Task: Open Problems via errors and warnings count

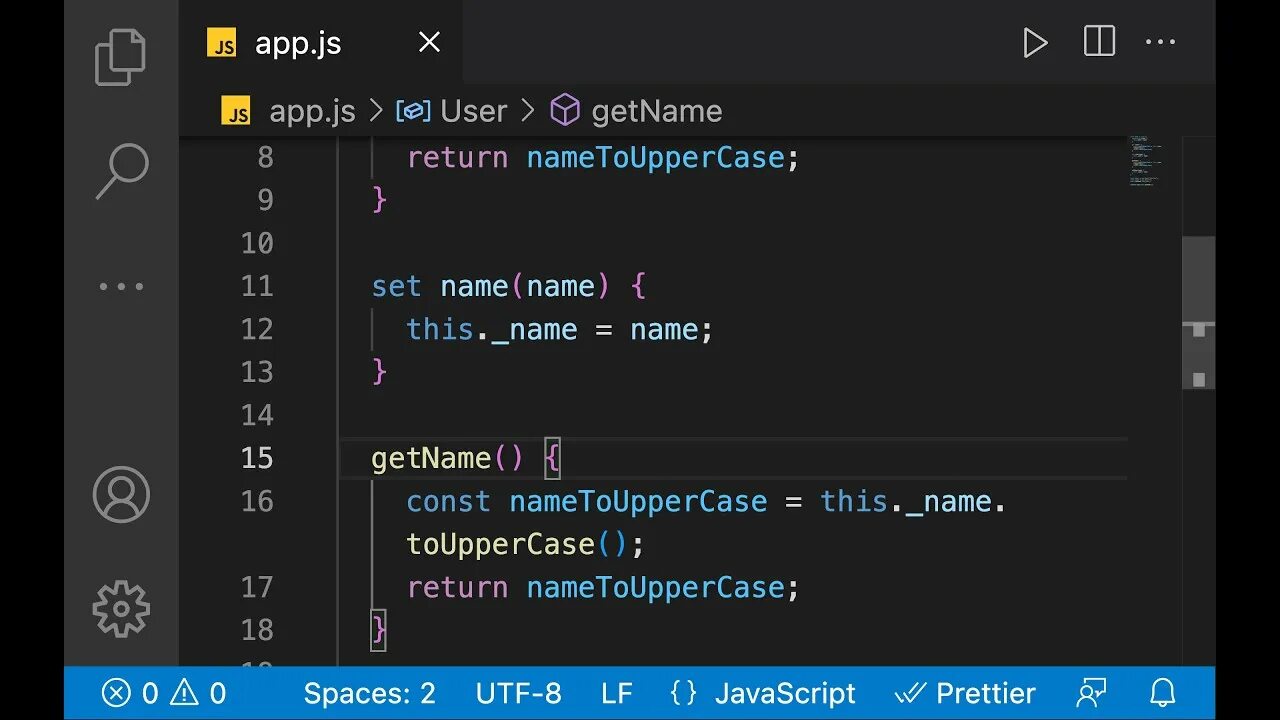Action: (x=164, y=693)
